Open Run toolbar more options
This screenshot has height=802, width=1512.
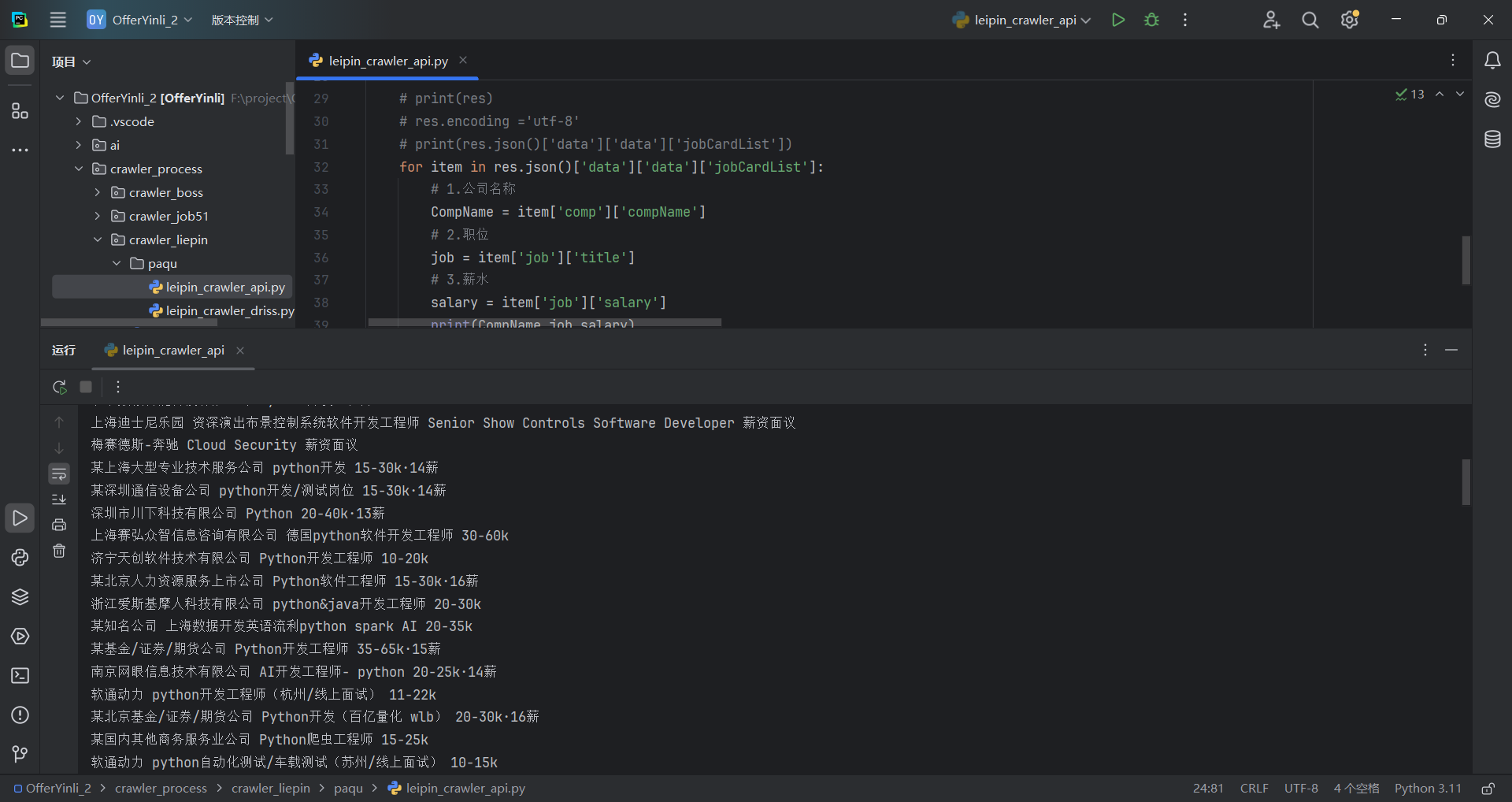click(118, 387)
